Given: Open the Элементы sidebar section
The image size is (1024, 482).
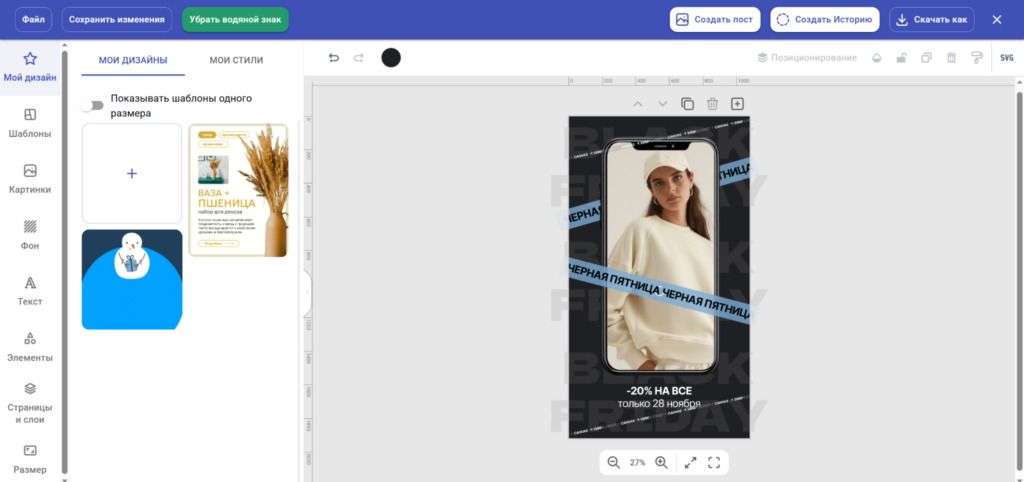Looking at the screenshot, I should pos(30,347).
